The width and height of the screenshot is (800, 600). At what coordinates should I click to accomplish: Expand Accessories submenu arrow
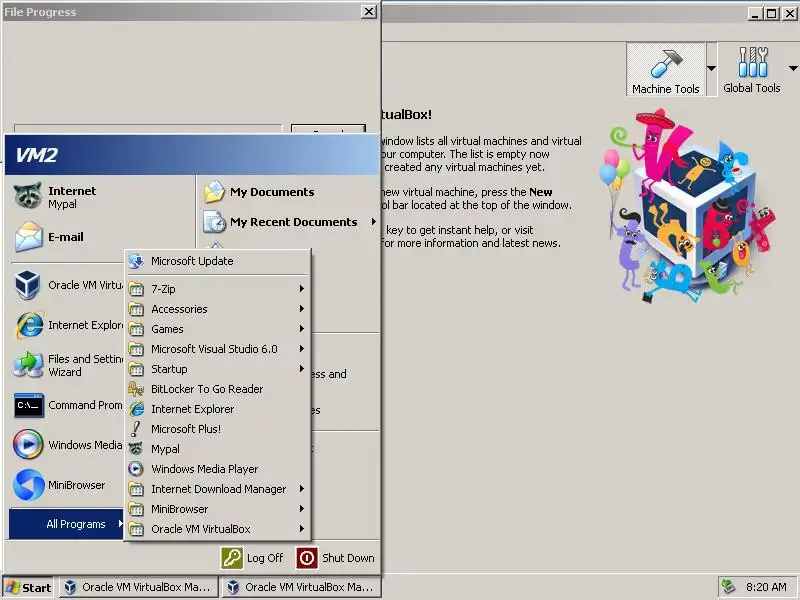pos(302,309)
